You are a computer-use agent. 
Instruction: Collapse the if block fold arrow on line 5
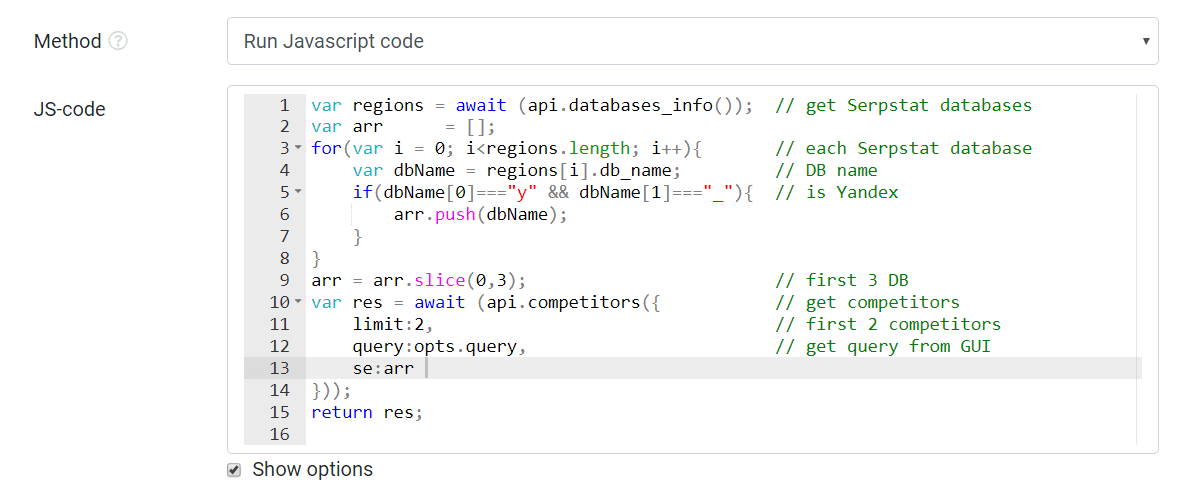point(298,192)
